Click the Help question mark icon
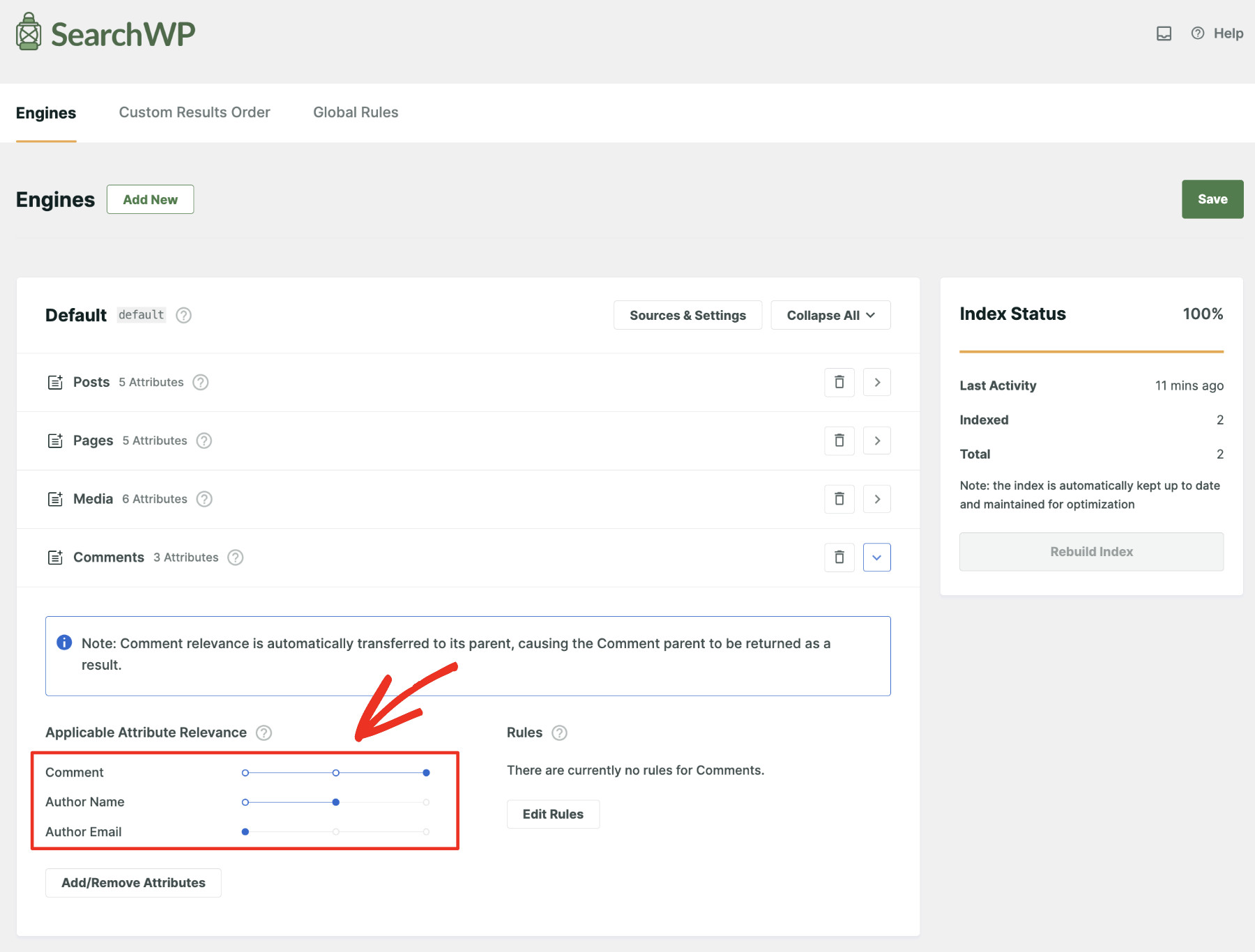The image size is (1255, 952). point(1196,33)
